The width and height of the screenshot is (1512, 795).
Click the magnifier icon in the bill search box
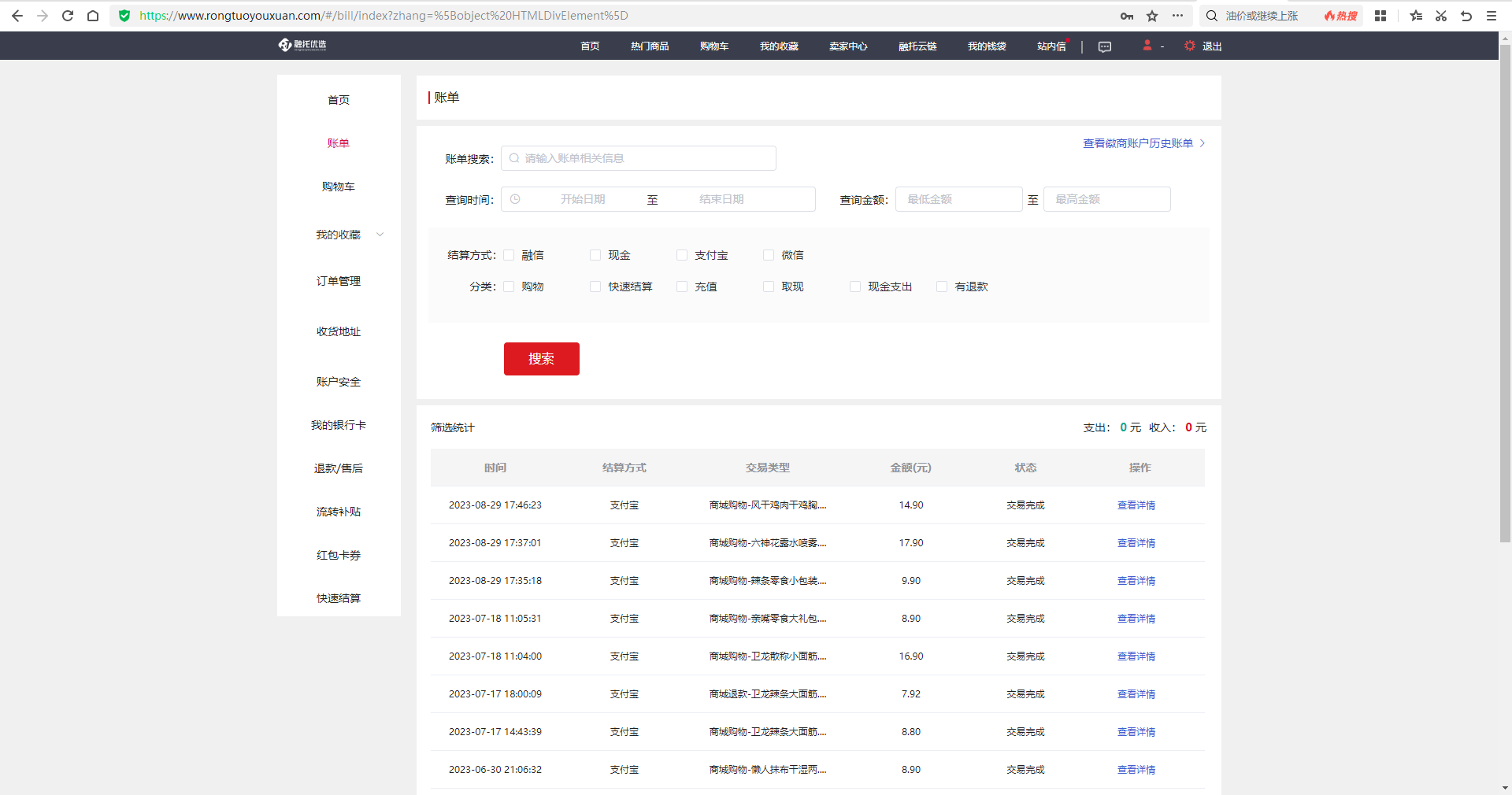(514, 158)
